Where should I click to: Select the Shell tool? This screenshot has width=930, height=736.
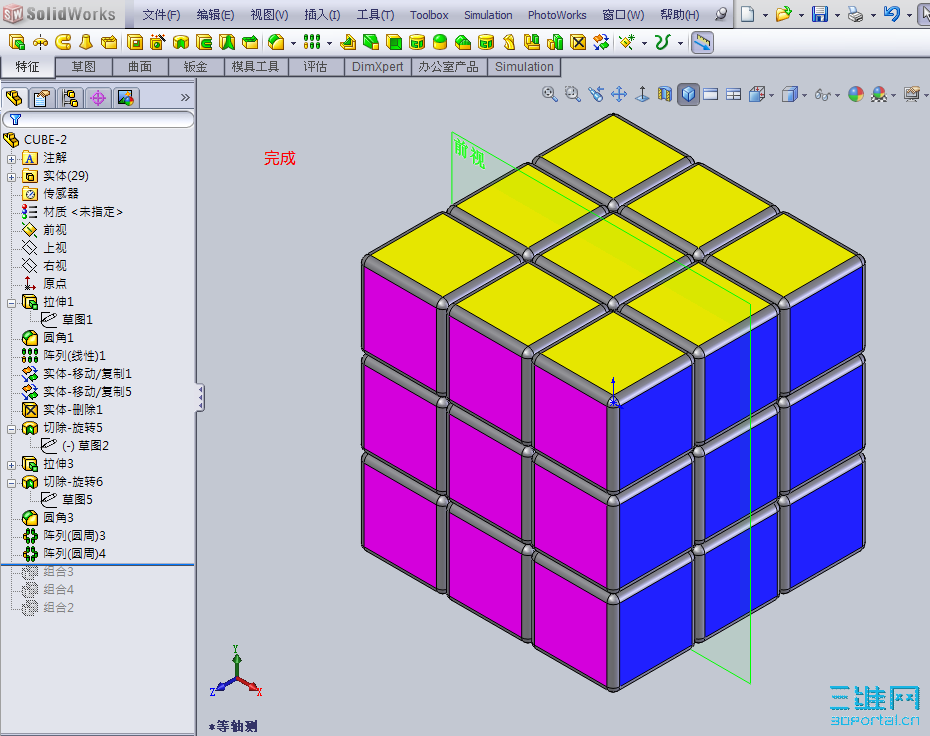(394, 42)
